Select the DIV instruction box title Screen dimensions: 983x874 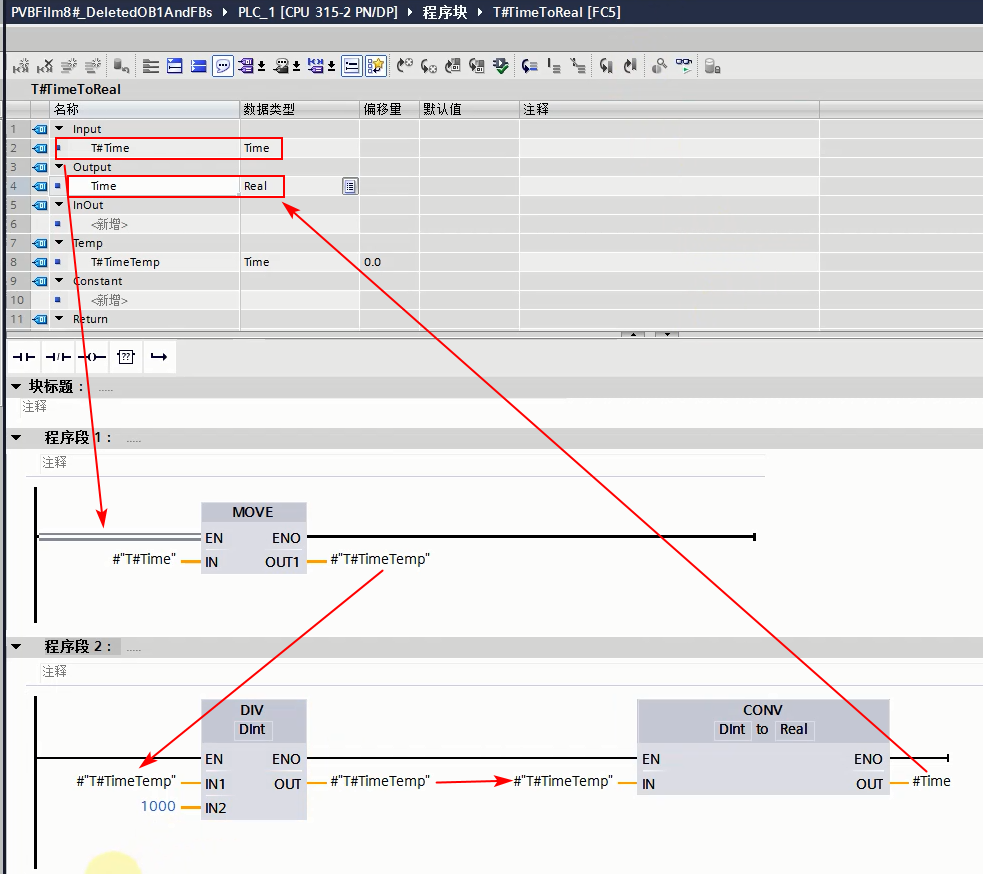pos(252,710)
